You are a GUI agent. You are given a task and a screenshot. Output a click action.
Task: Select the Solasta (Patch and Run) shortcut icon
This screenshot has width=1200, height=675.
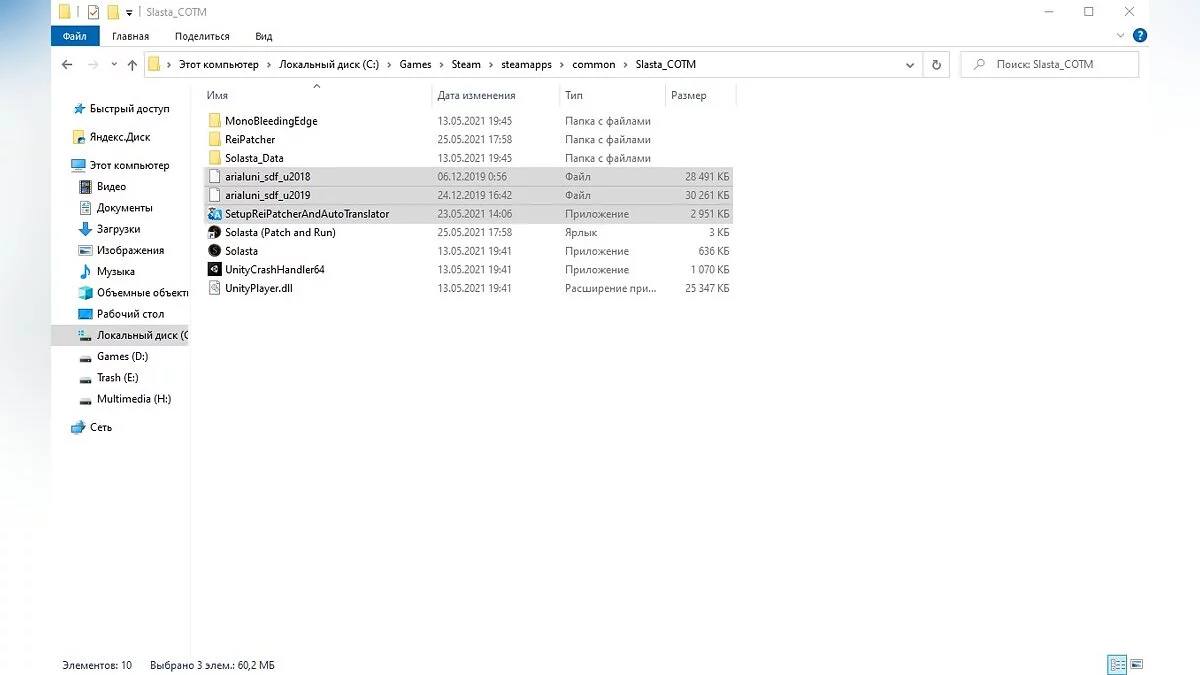(x=214, y=233)
